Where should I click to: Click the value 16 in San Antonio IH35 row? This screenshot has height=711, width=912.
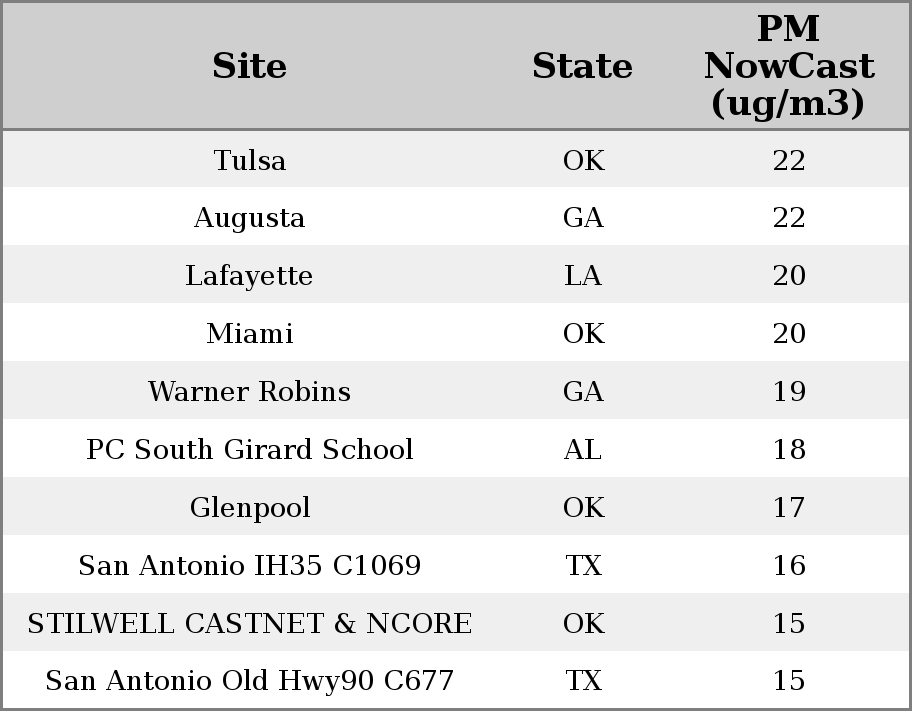pyautogui.click(x=789, y=565)
